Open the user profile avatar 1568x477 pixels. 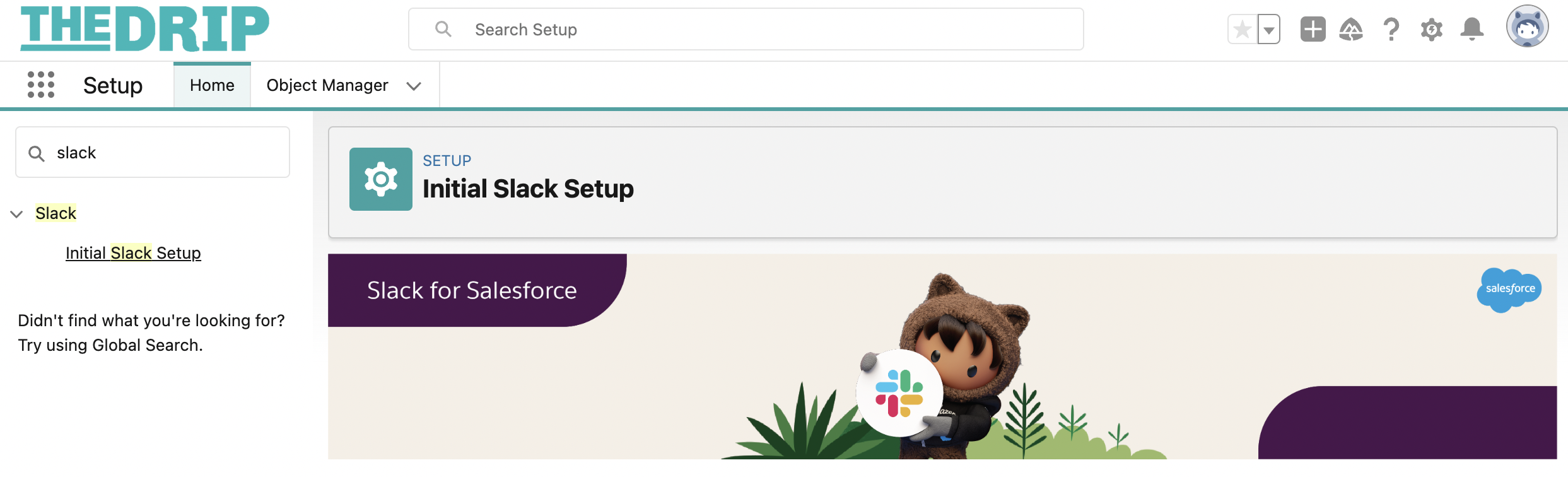point(1528,26)
